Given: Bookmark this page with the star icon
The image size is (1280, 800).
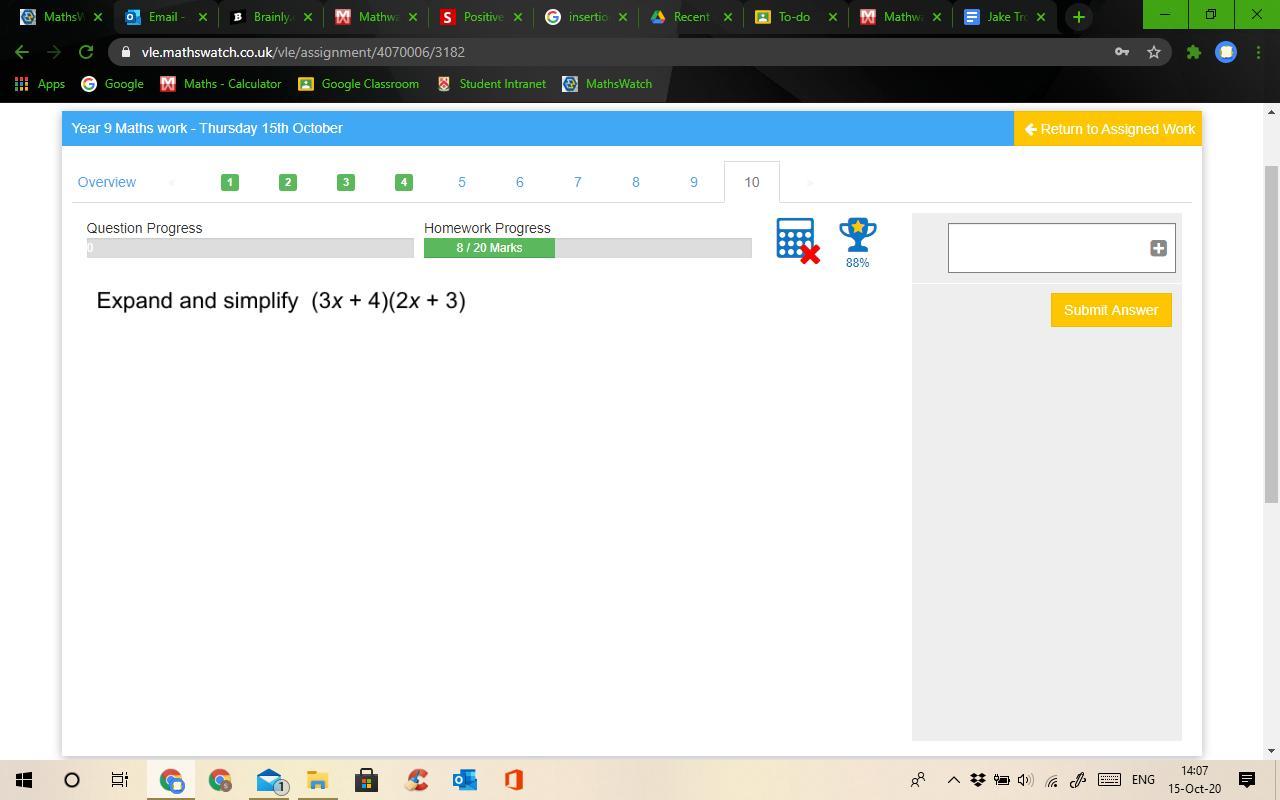Looking at the screenshot, I should point(1154,52).
